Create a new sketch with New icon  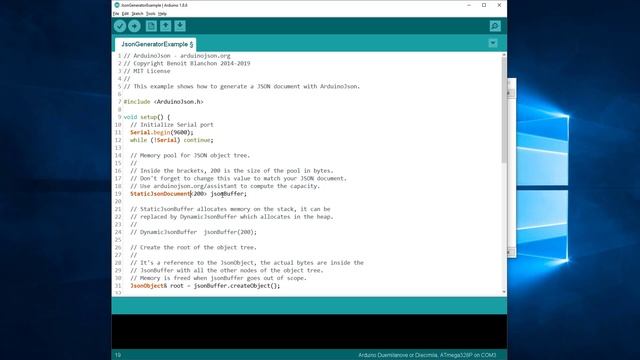(151, 26)
